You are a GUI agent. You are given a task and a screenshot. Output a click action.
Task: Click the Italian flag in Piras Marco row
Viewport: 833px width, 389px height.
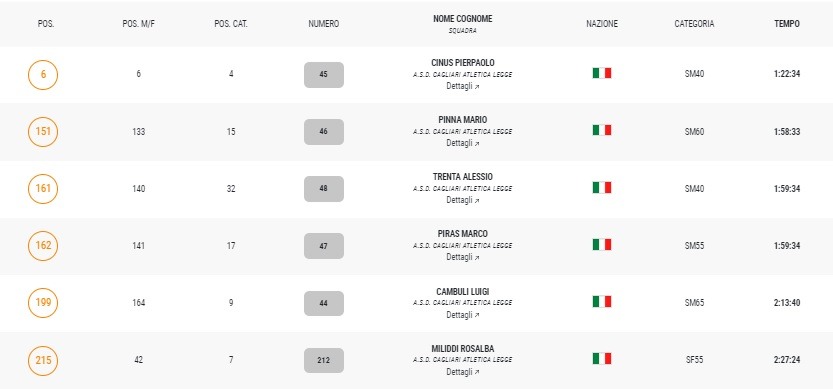(602, 244)
